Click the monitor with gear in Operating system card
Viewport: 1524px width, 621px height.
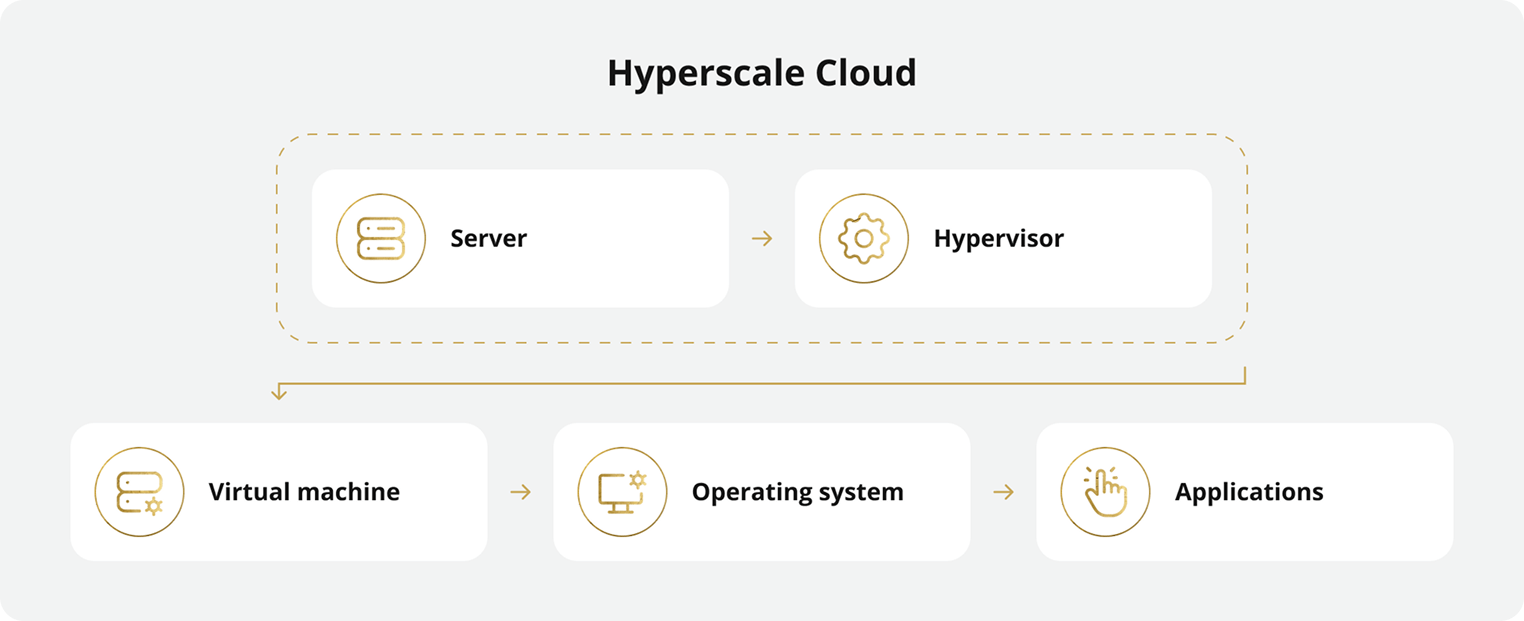click(621, 491)
